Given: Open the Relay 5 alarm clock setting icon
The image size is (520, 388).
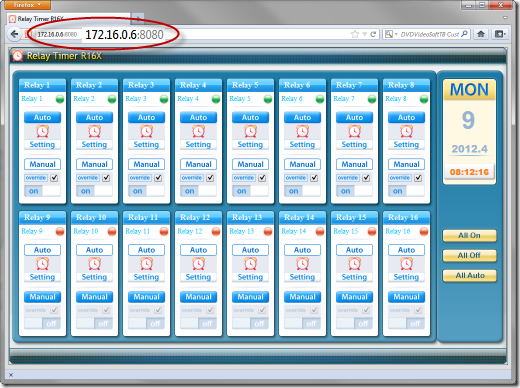Looking at the screenshot, I should [x=250, y=131].
